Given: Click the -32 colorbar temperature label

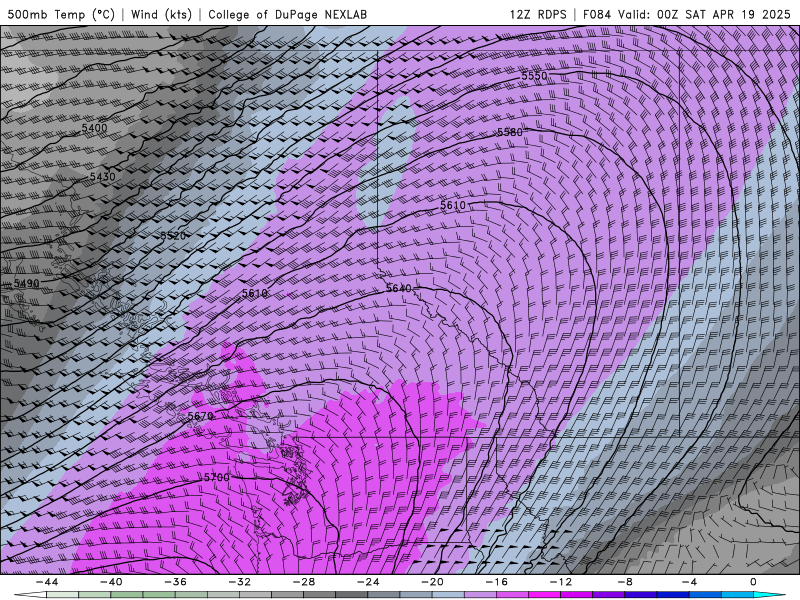Looking at the screenshot, I should tap(240, 582).
